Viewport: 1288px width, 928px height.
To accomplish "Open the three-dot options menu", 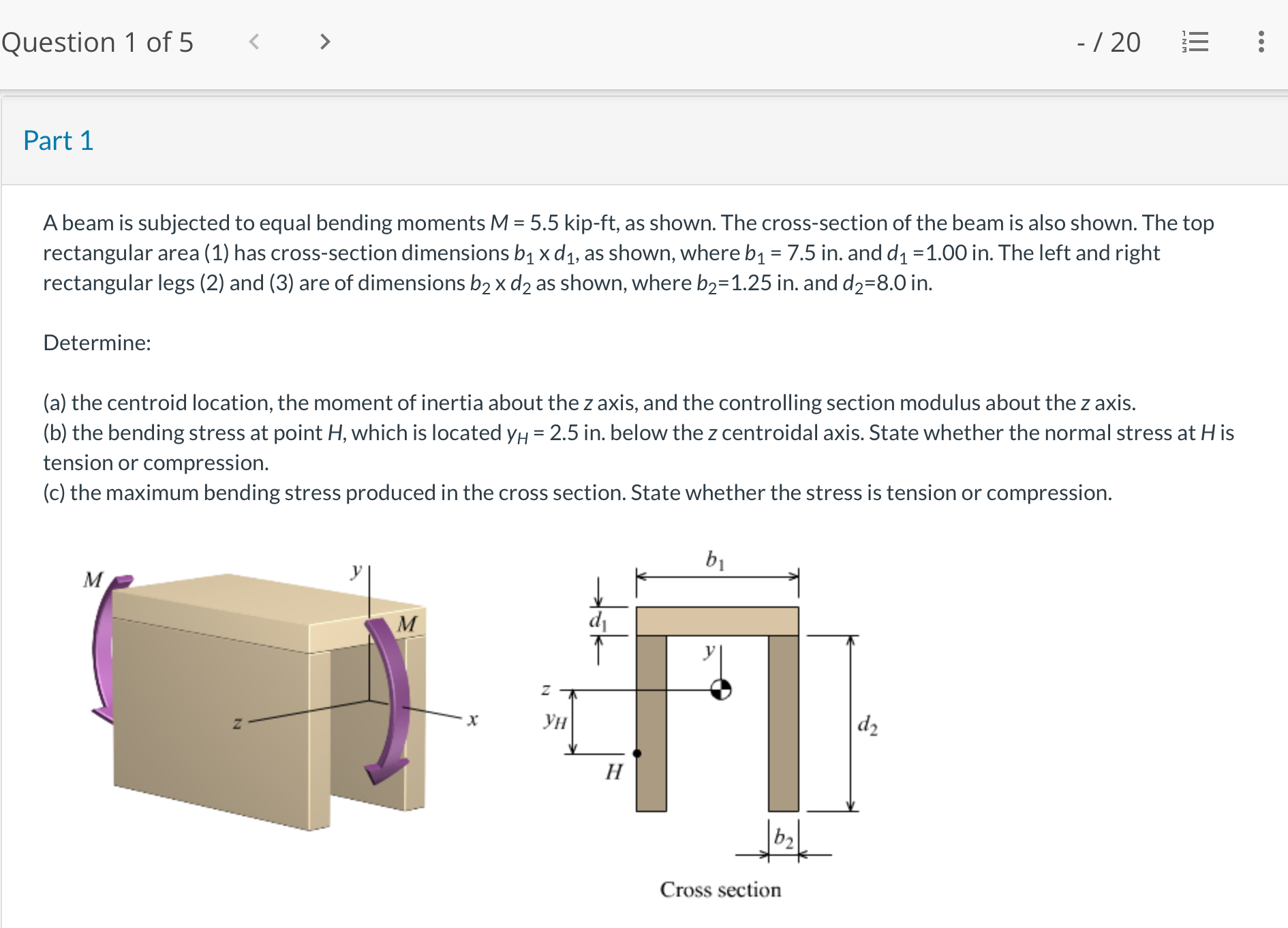I will point(1261,42).
